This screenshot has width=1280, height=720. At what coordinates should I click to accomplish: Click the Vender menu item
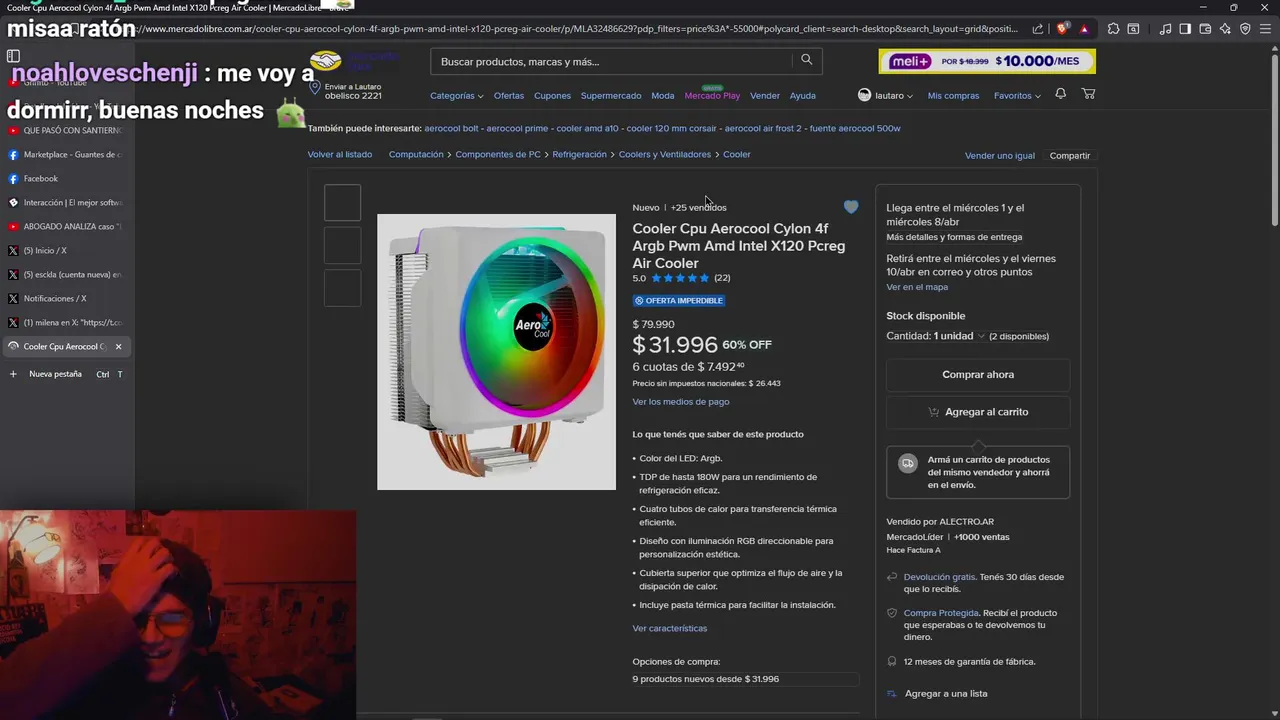(x=765, y=96)
